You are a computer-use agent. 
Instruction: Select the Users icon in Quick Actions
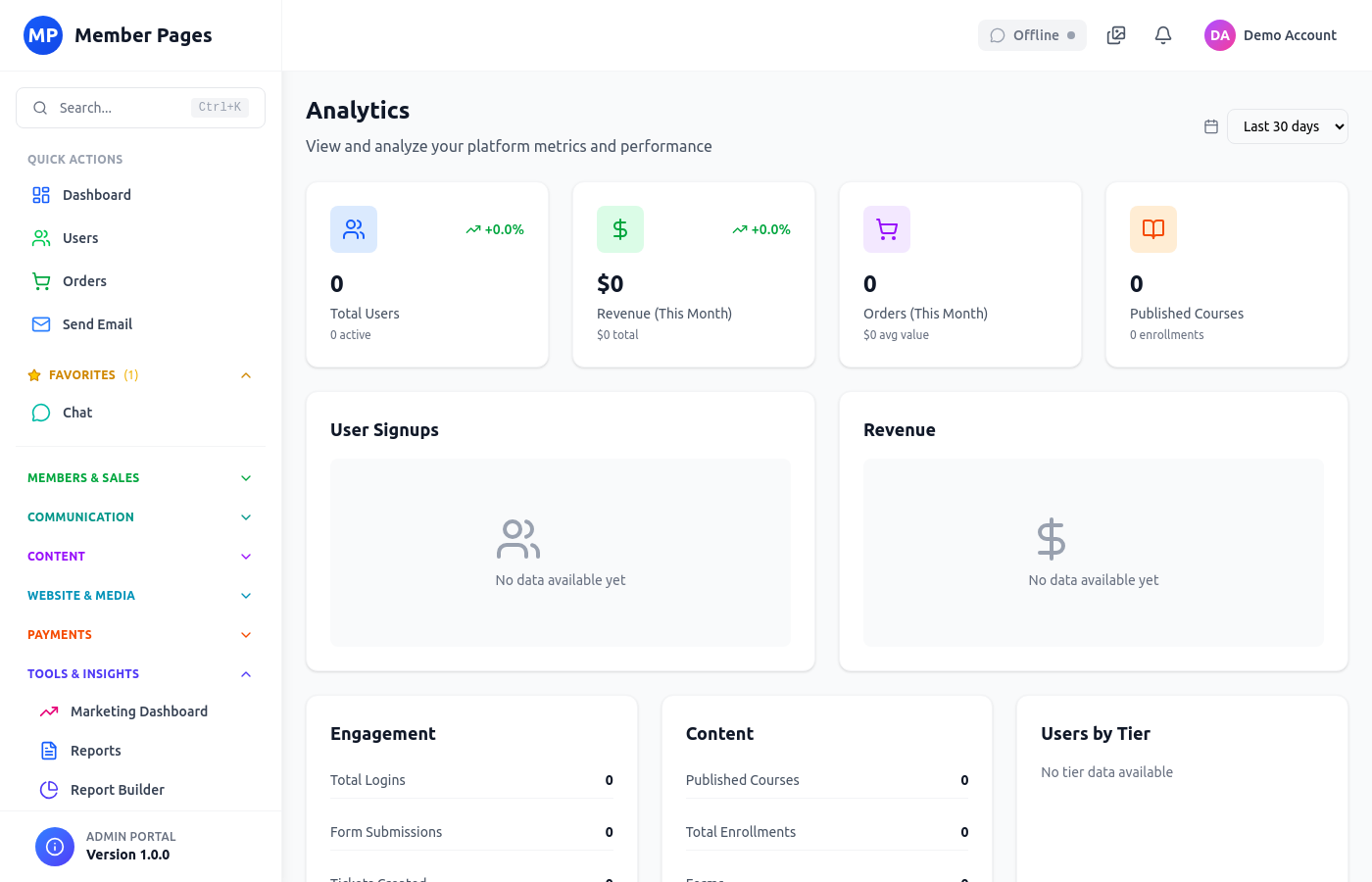(x=40, y=237)
